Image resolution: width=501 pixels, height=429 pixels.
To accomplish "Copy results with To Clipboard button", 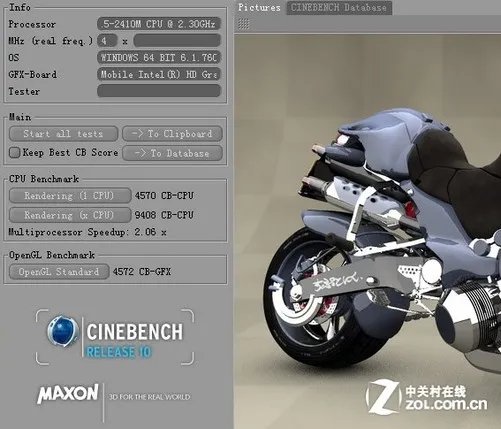I will pyautogui.click(x=172, y=134).
